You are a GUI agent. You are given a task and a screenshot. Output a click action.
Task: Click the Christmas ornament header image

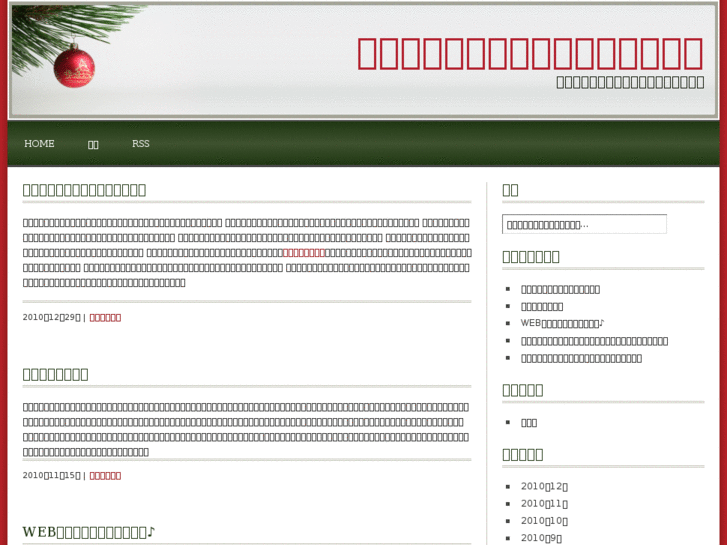click(x=74, y=66)
